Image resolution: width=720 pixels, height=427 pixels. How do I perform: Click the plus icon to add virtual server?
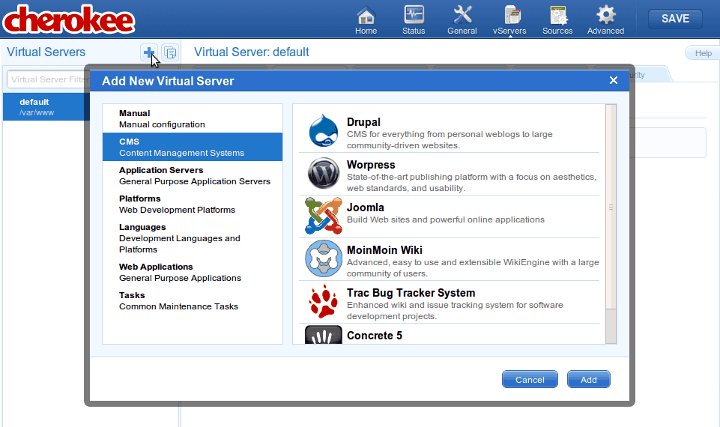(x=149, y=52)
